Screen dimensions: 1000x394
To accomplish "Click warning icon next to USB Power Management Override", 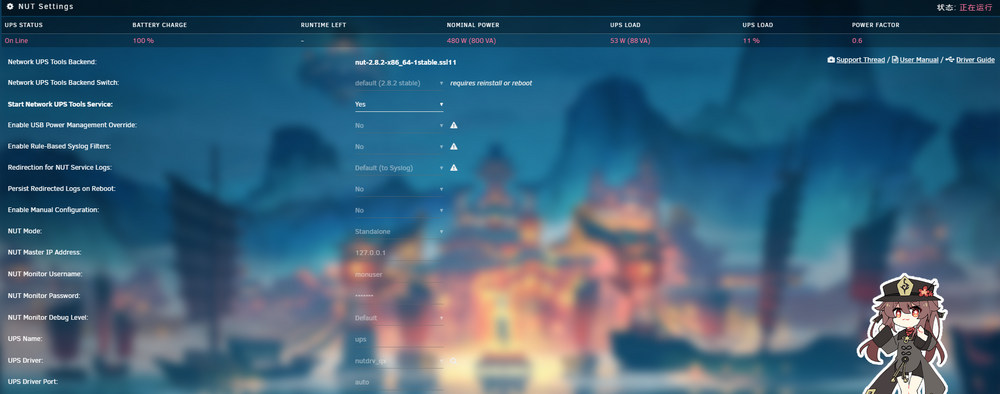I will coord(454,126).
